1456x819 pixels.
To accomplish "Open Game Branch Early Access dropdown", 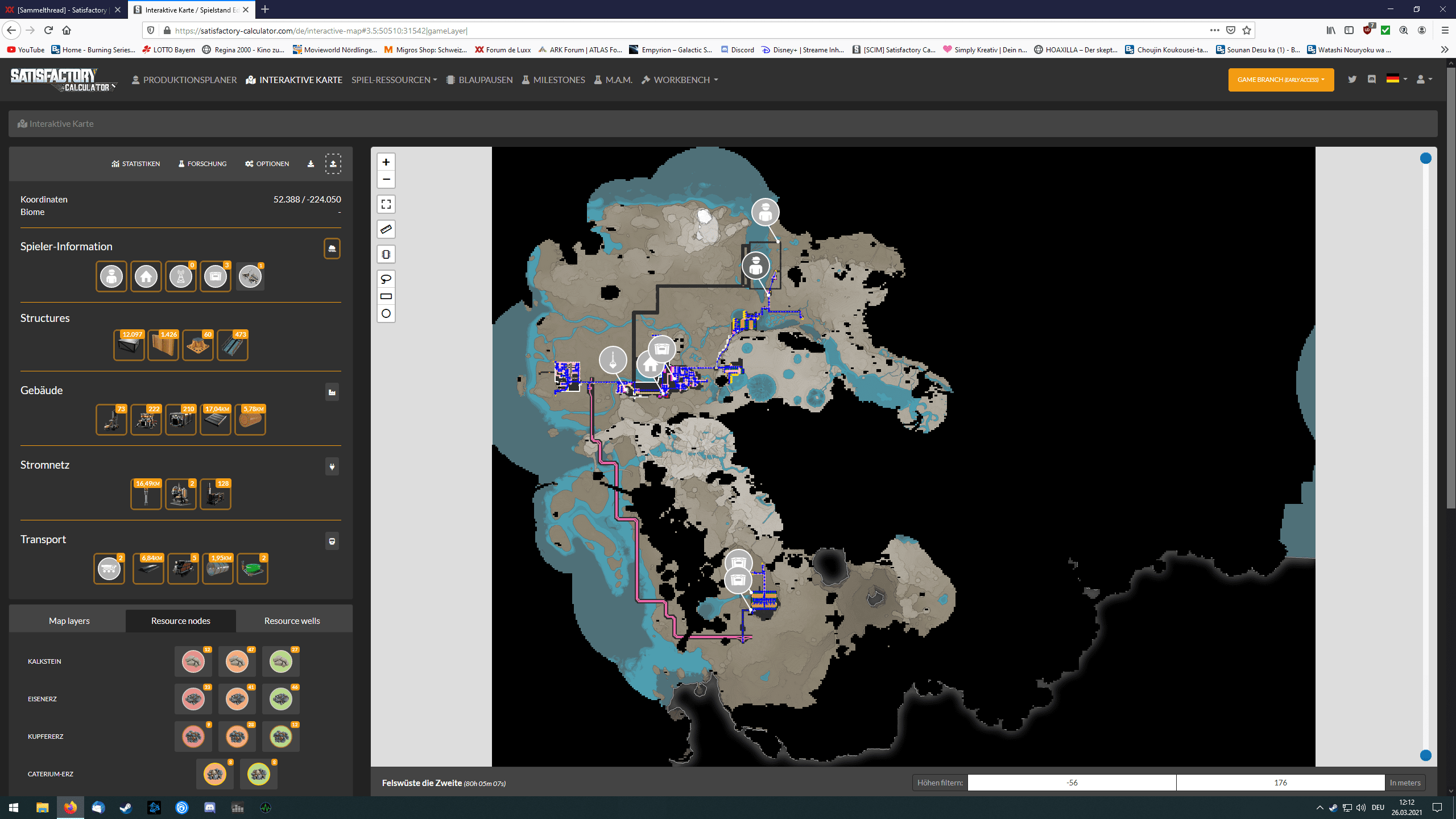I will coord(1281,80).
